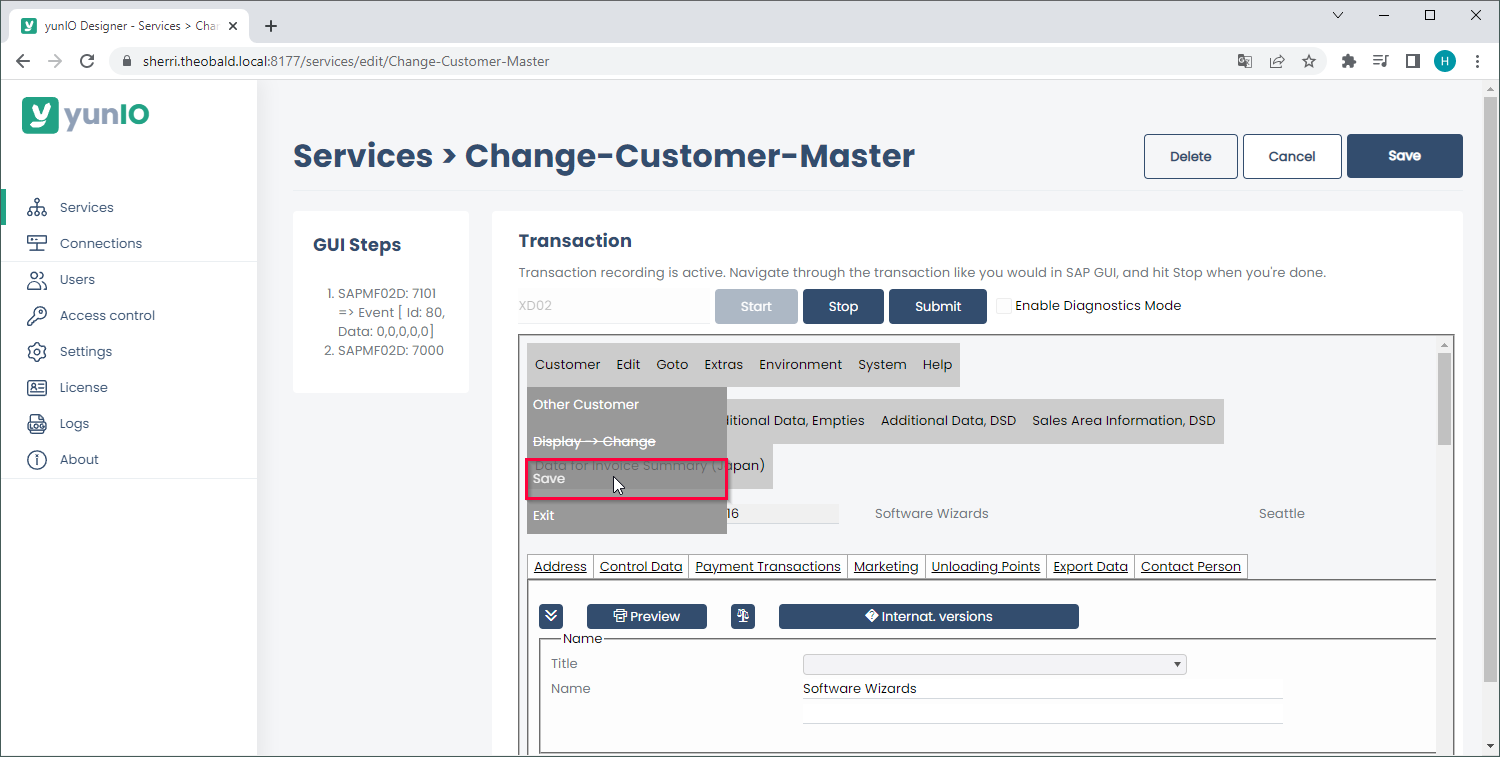Open the Goto menu

(672, 365)
